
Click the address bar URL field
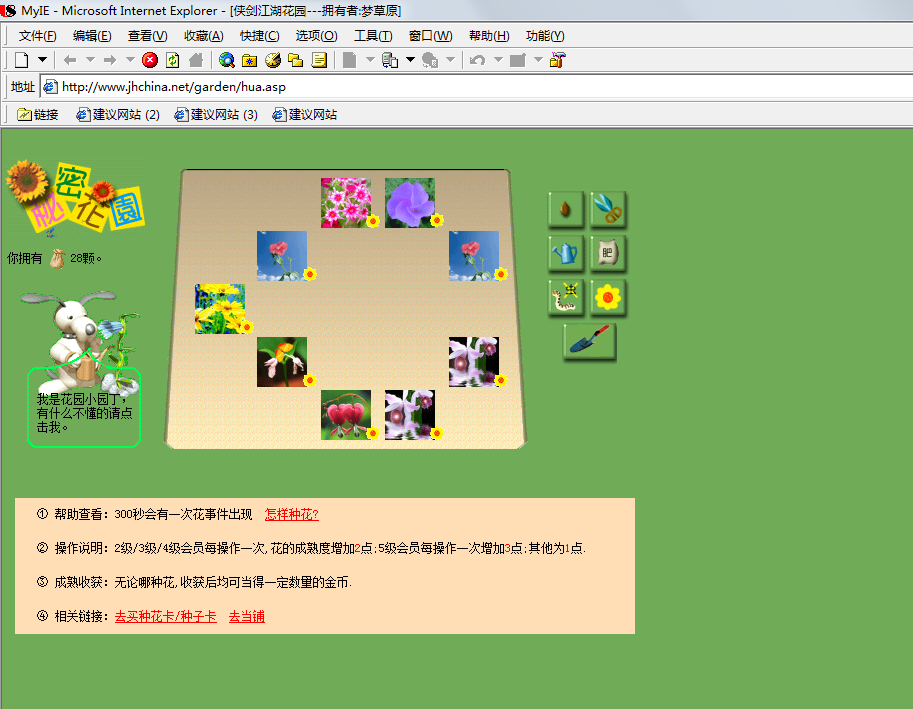coord(476,87)
